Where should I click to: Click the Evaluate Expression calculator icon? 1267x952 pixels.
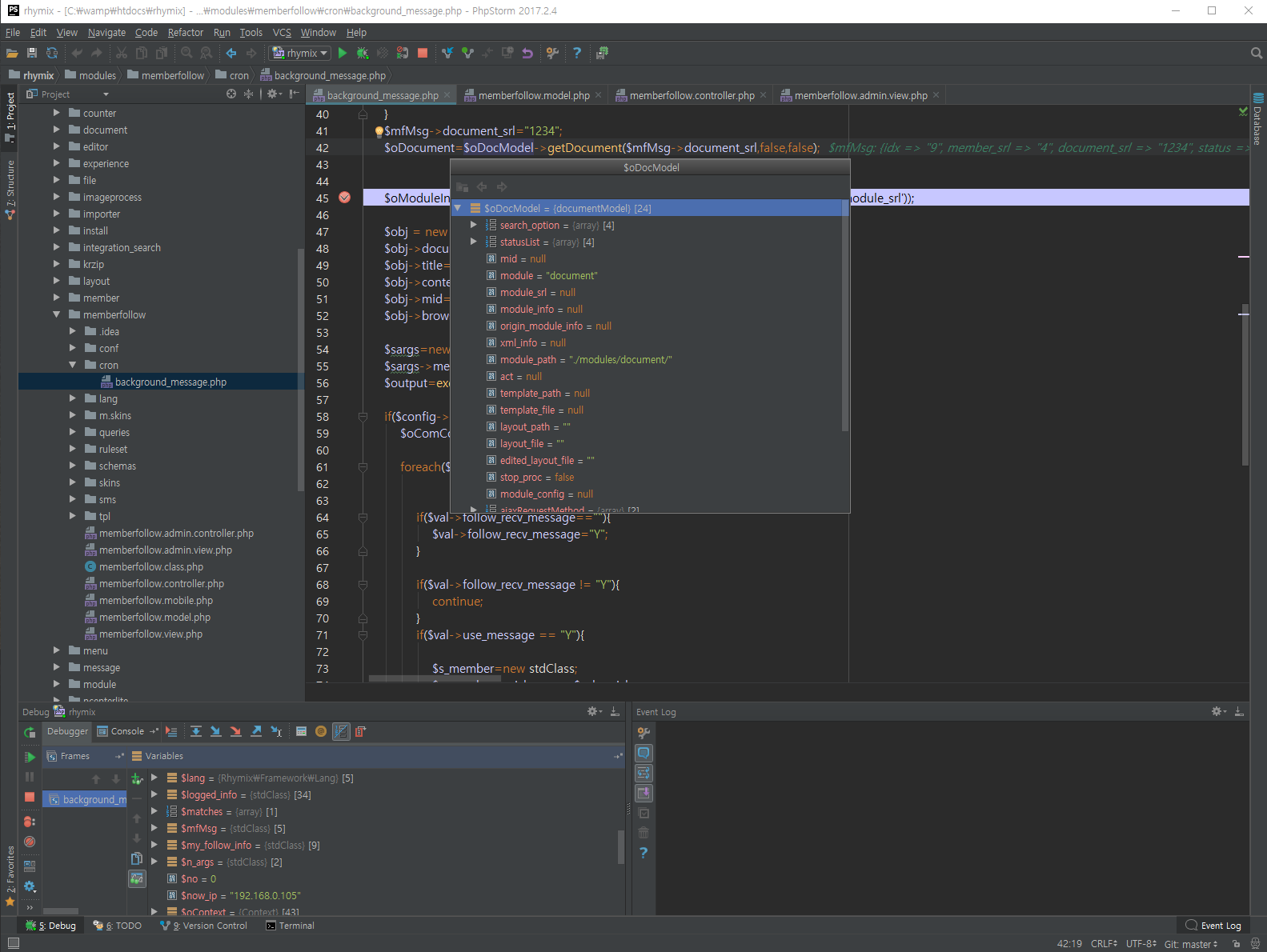point(301,731)
